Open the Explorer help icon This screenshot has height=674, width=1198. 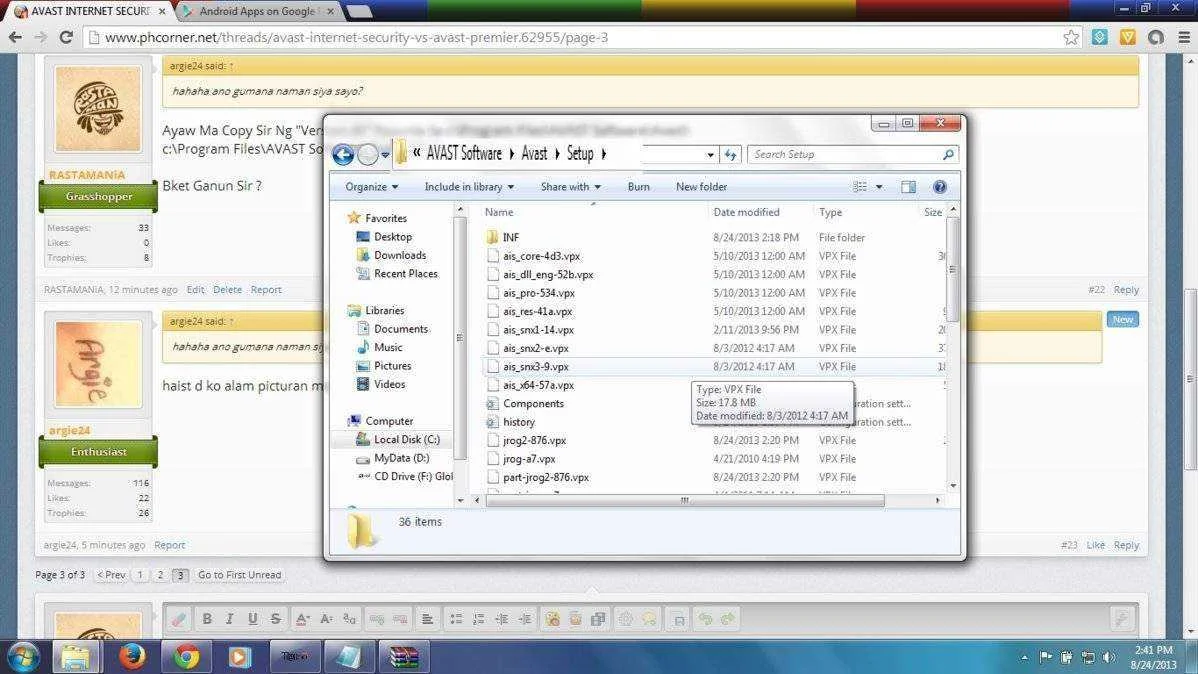click(x=940, y=187)
